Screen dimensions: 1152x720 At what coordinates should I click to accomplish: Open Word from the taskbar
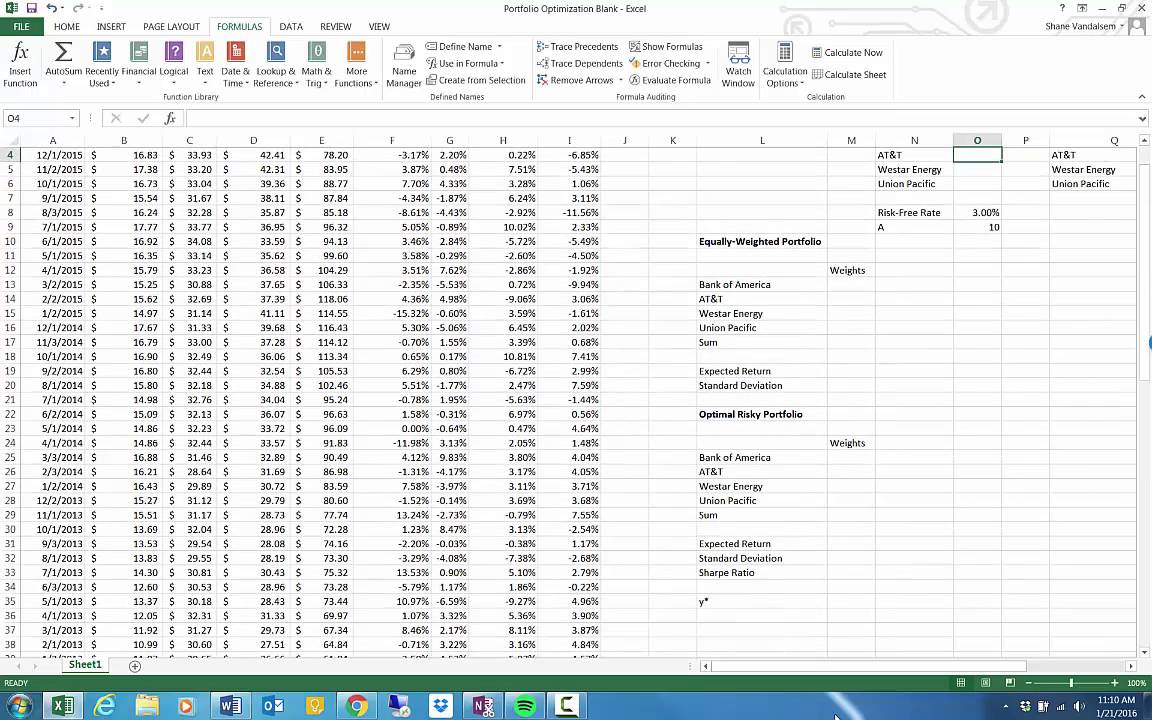click(230, 705)
